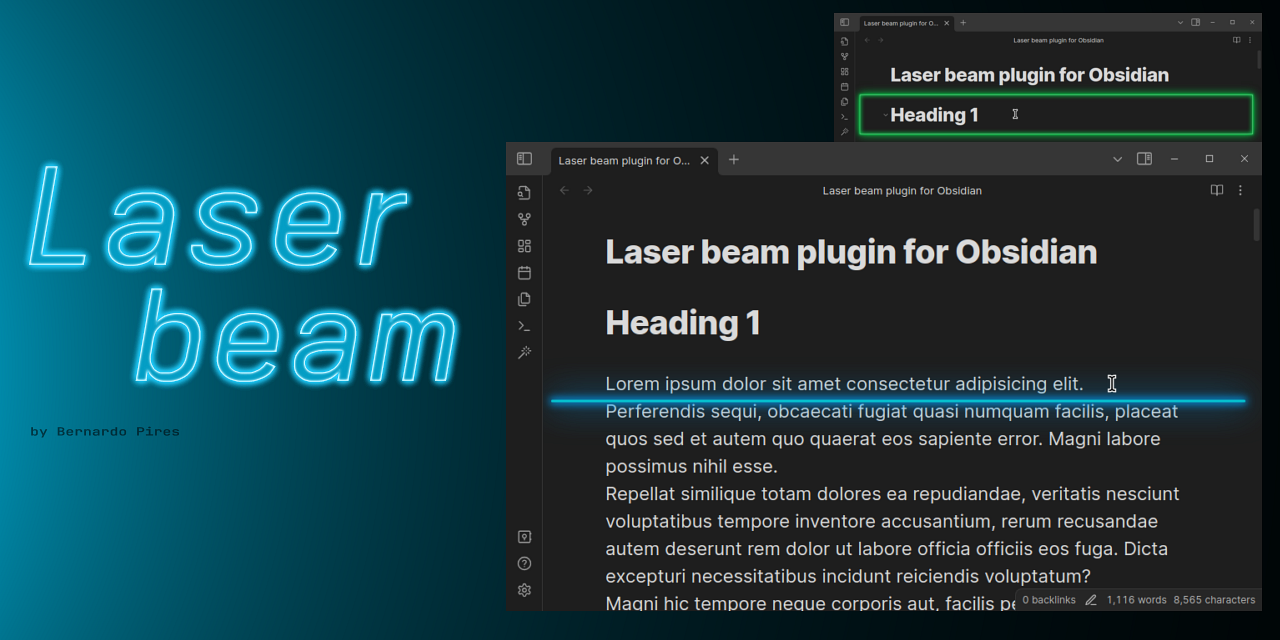This screenshot has width=1280, height=640.
Task: Open the help dialog
Action: [524, 563]
